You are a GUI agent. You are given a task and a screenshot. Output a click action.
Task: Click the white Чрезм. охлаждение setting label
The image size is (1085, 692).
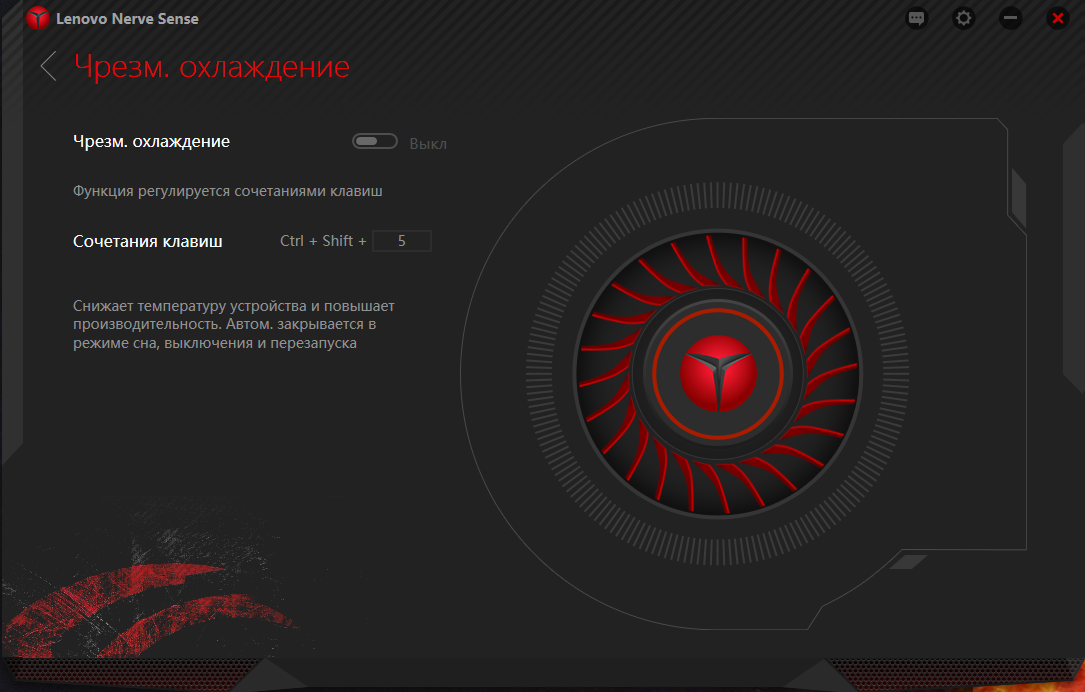click(x=152, y=142)
